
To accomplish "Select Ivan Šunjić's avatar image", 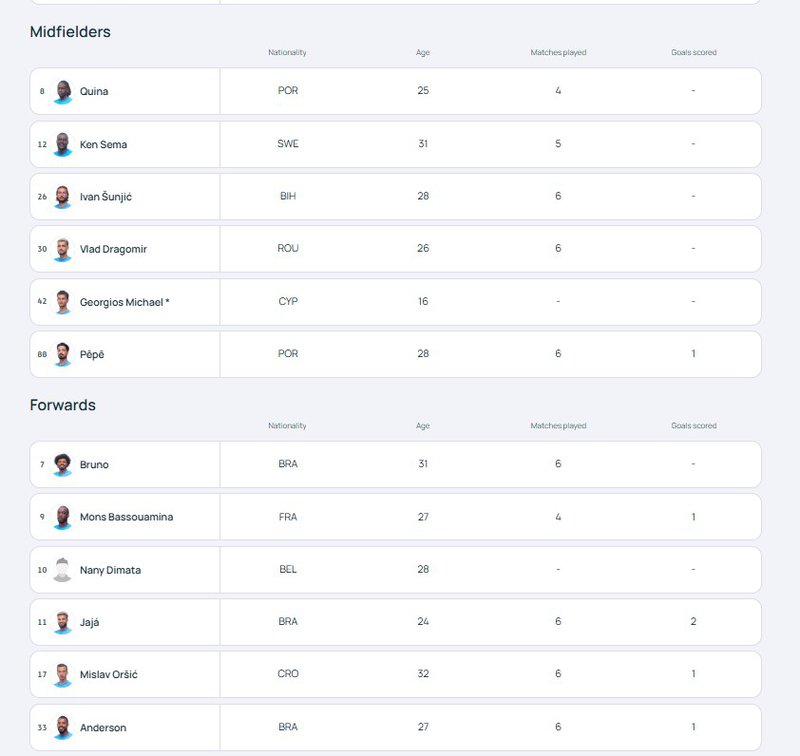I will (x=63, y=197).
